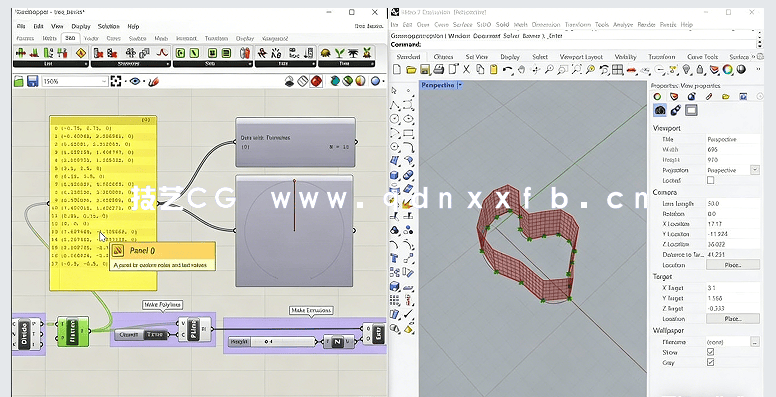Screen dimensions: 776x397
Task: Toggle the wallpaper Gray checkbox
Action: (x=711, y=362)
